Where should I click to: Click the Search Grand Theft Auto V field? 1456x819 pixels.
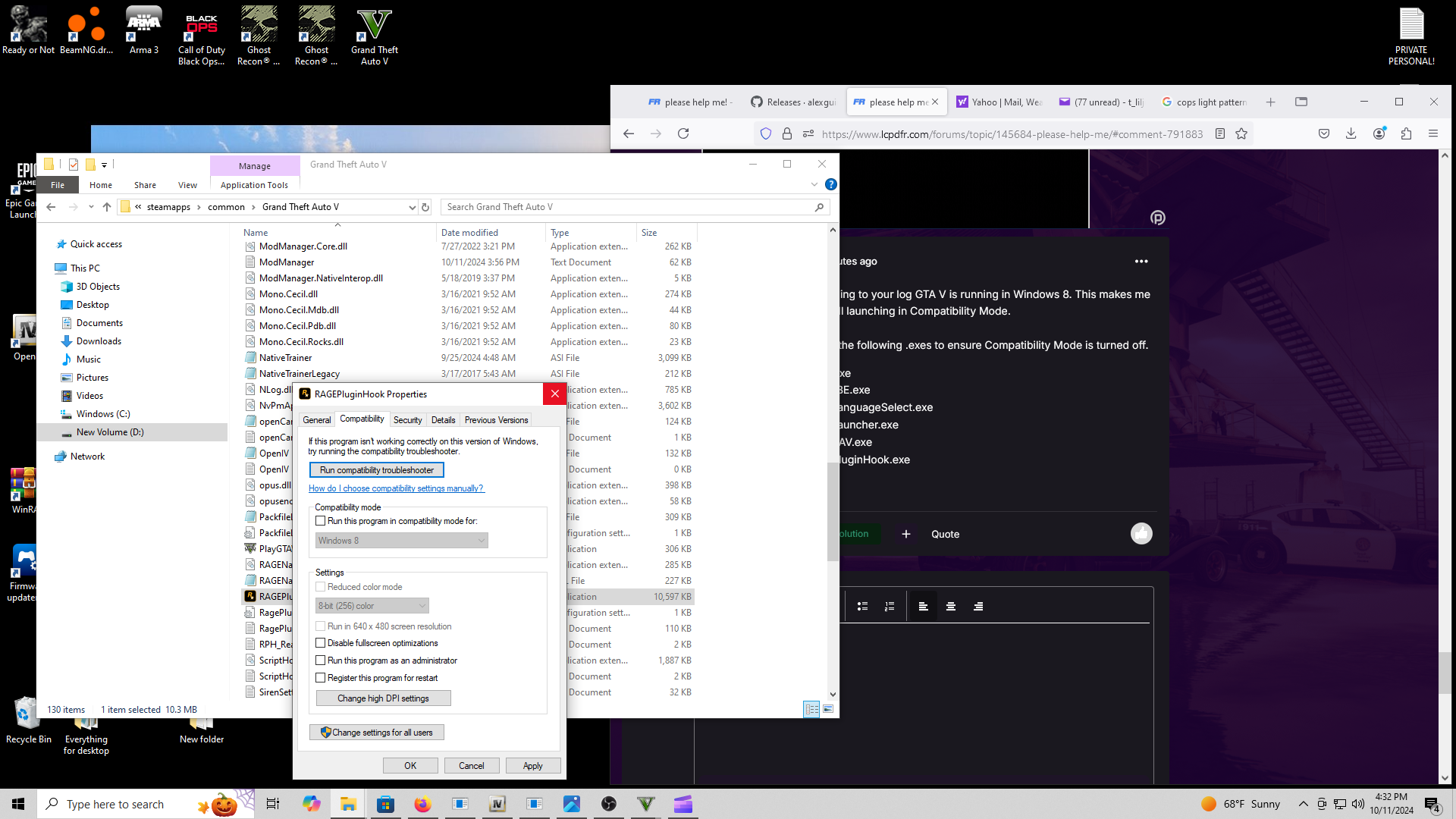tap(628, 207)
